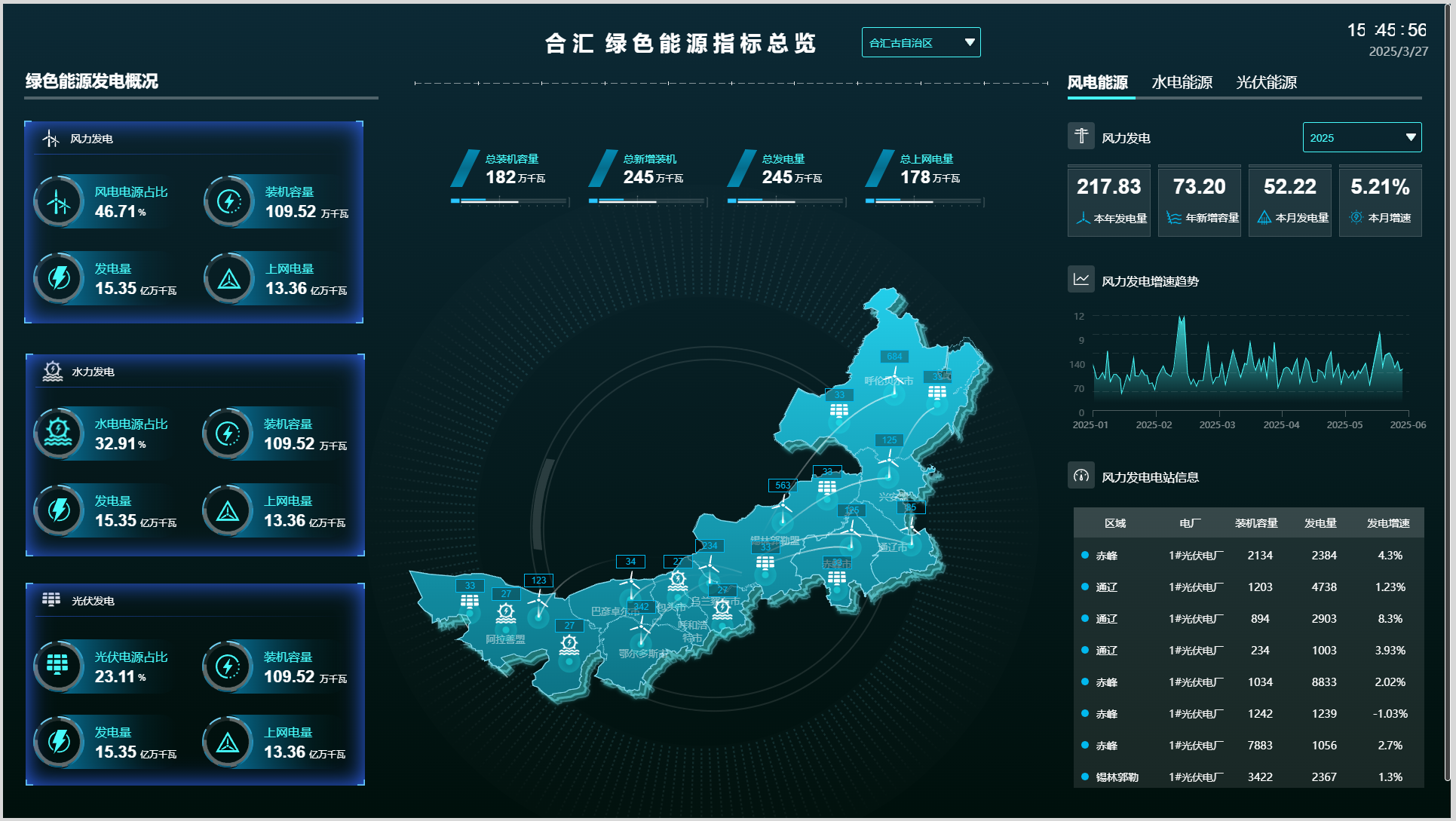Click the wind turbine icon beside 风电电源占比
1456x821 pixels.
(x=58, y=201)
